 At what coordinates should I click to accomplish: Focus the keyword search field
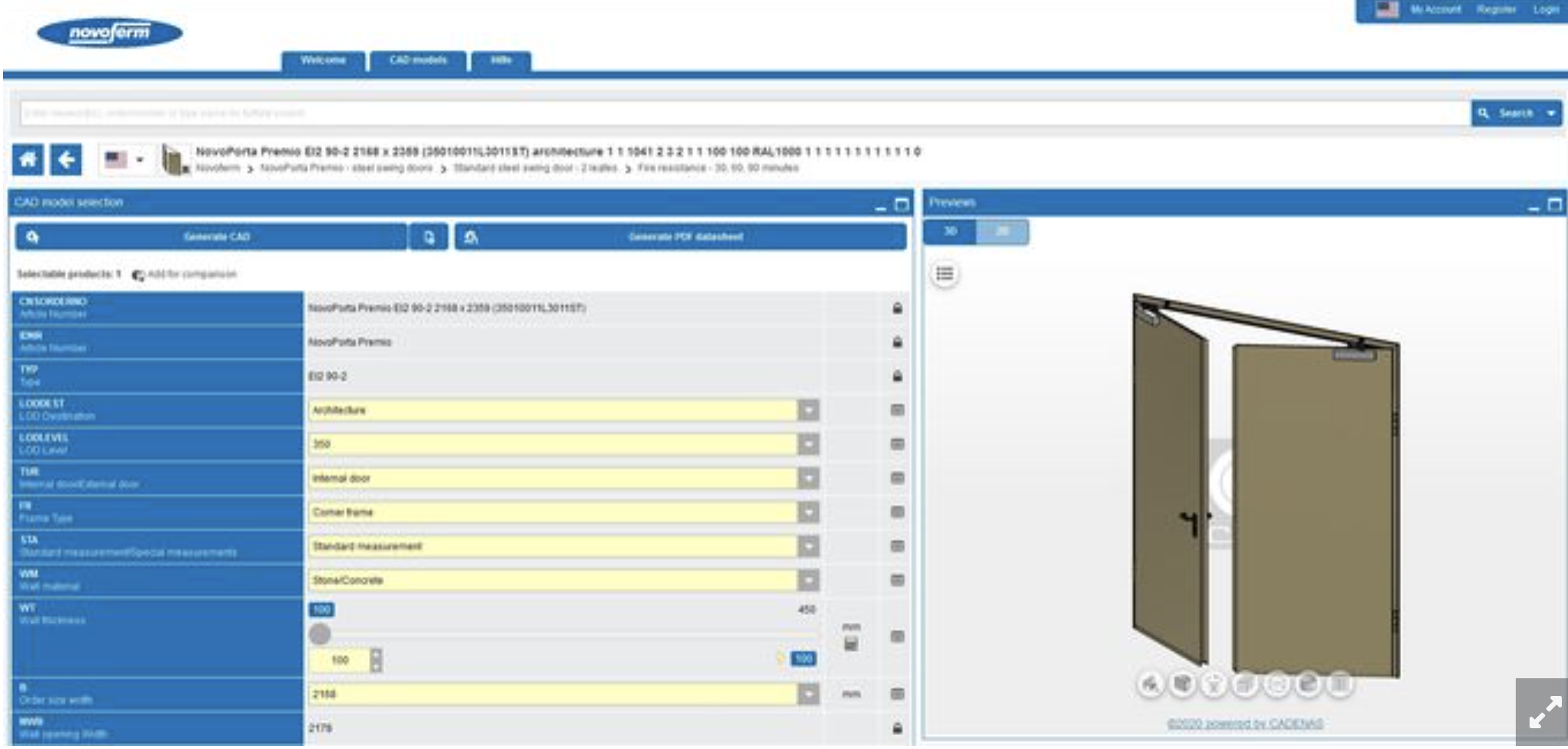point(746,113)
